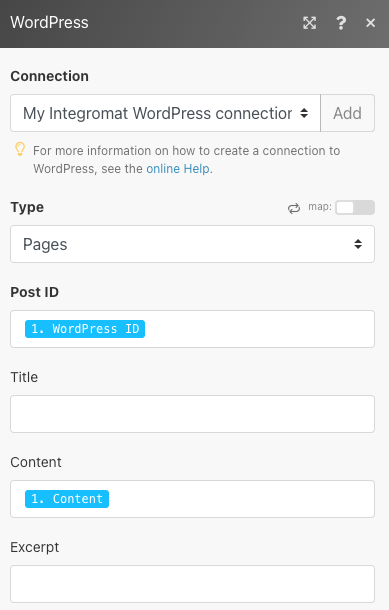
Task: Select the 1. Content mapped pill
Action: point(67,499)
